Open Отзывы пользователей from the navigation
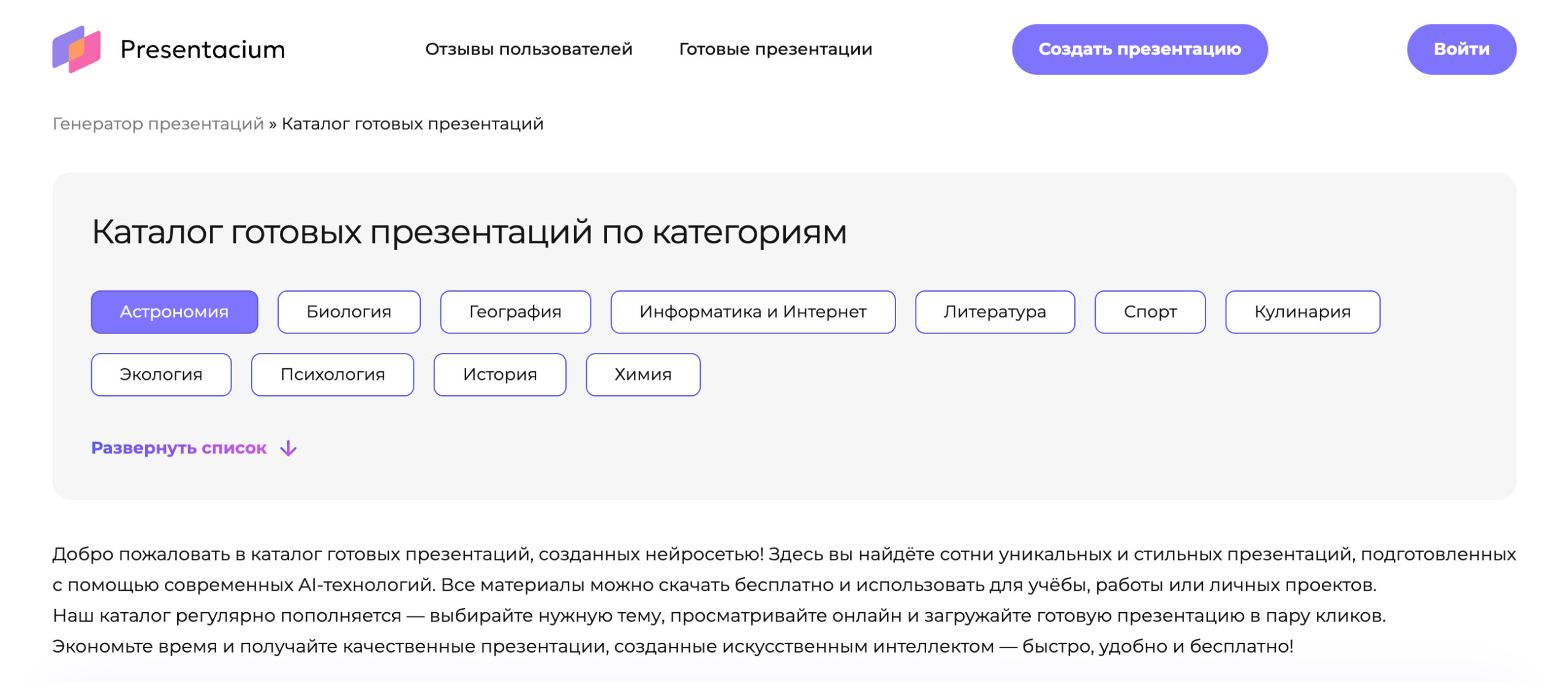1568x682 pixels. click(529, 49)
